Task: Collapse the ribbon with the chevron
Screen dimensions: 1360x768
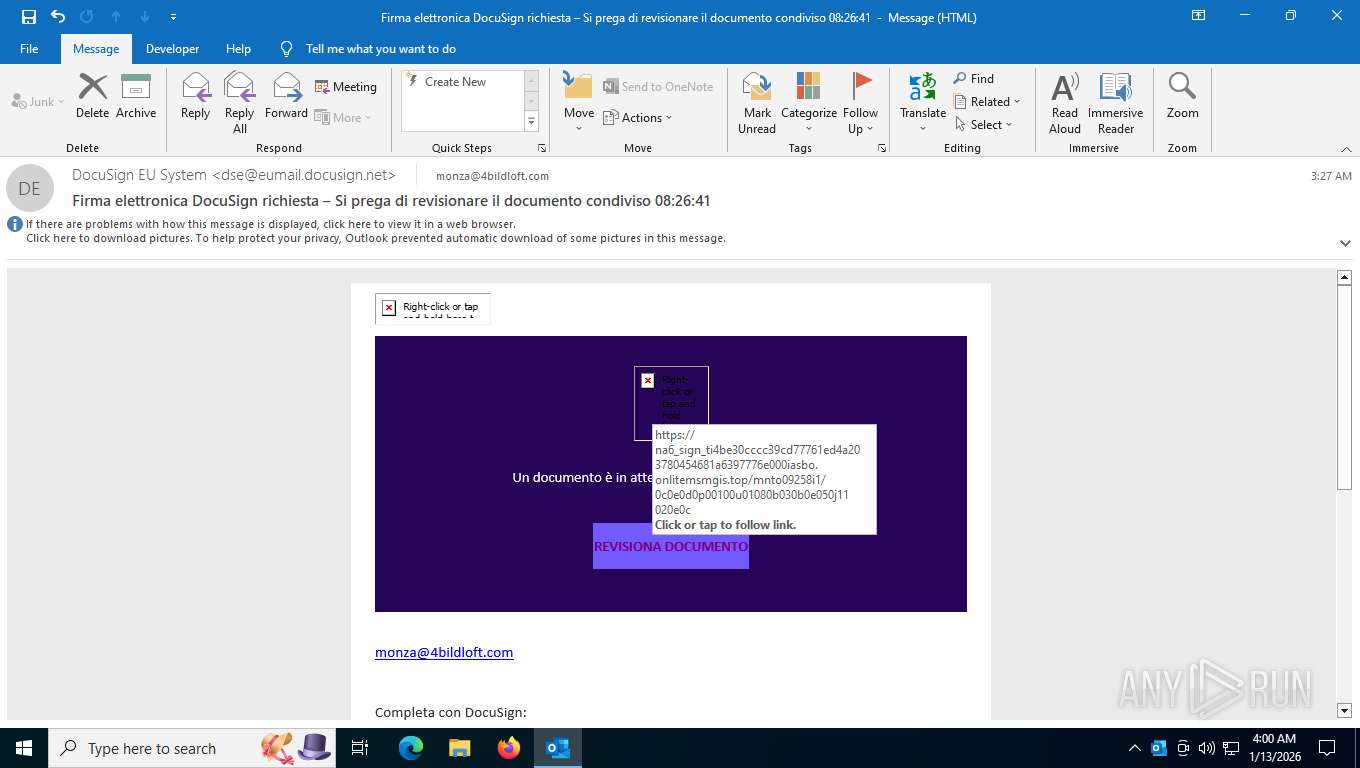Action: click(x=1346, y=148)
